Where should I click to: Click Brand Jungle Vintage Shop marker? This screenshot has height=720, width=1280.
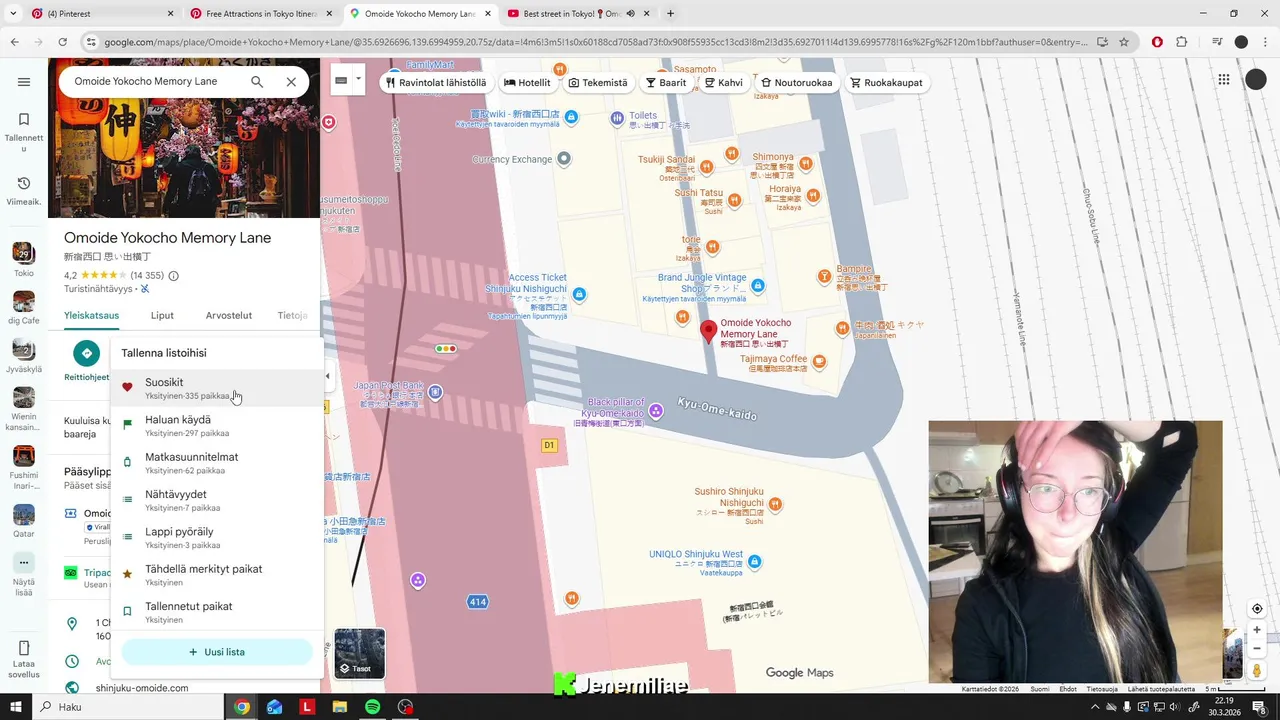(758, 286)
